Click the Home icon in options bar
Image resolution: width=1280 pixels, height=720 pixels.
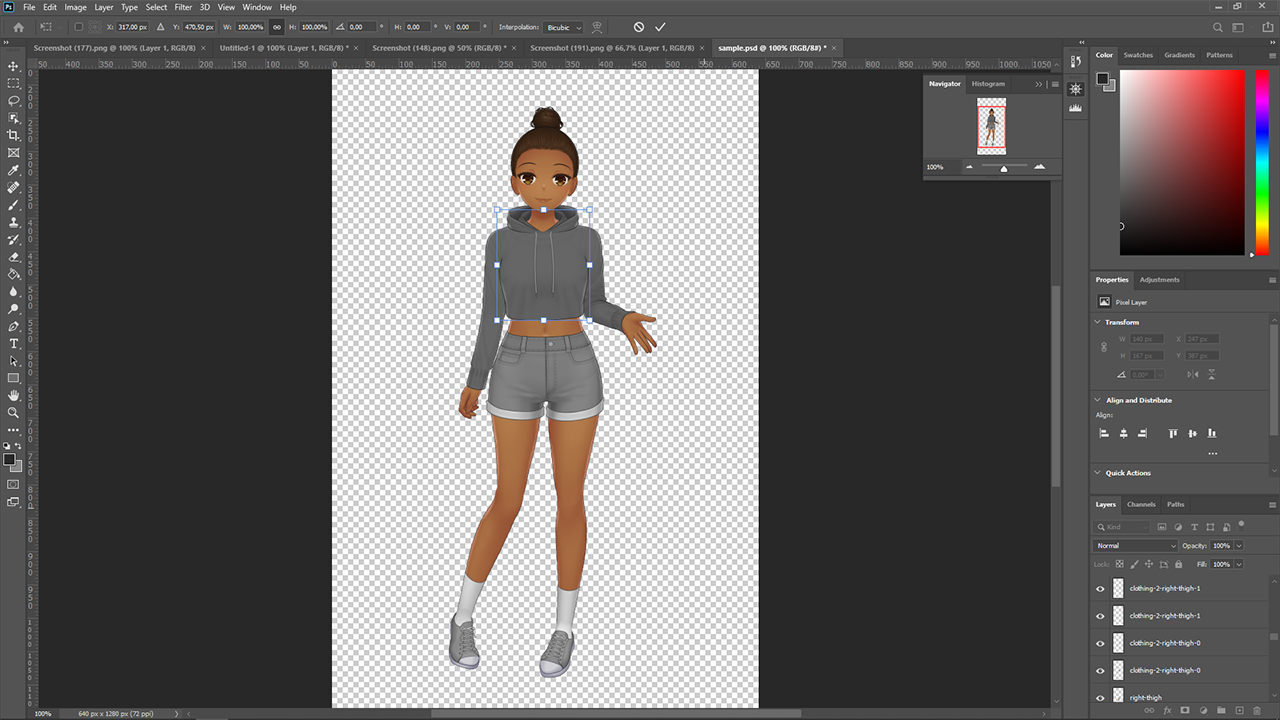click(18, 27)
